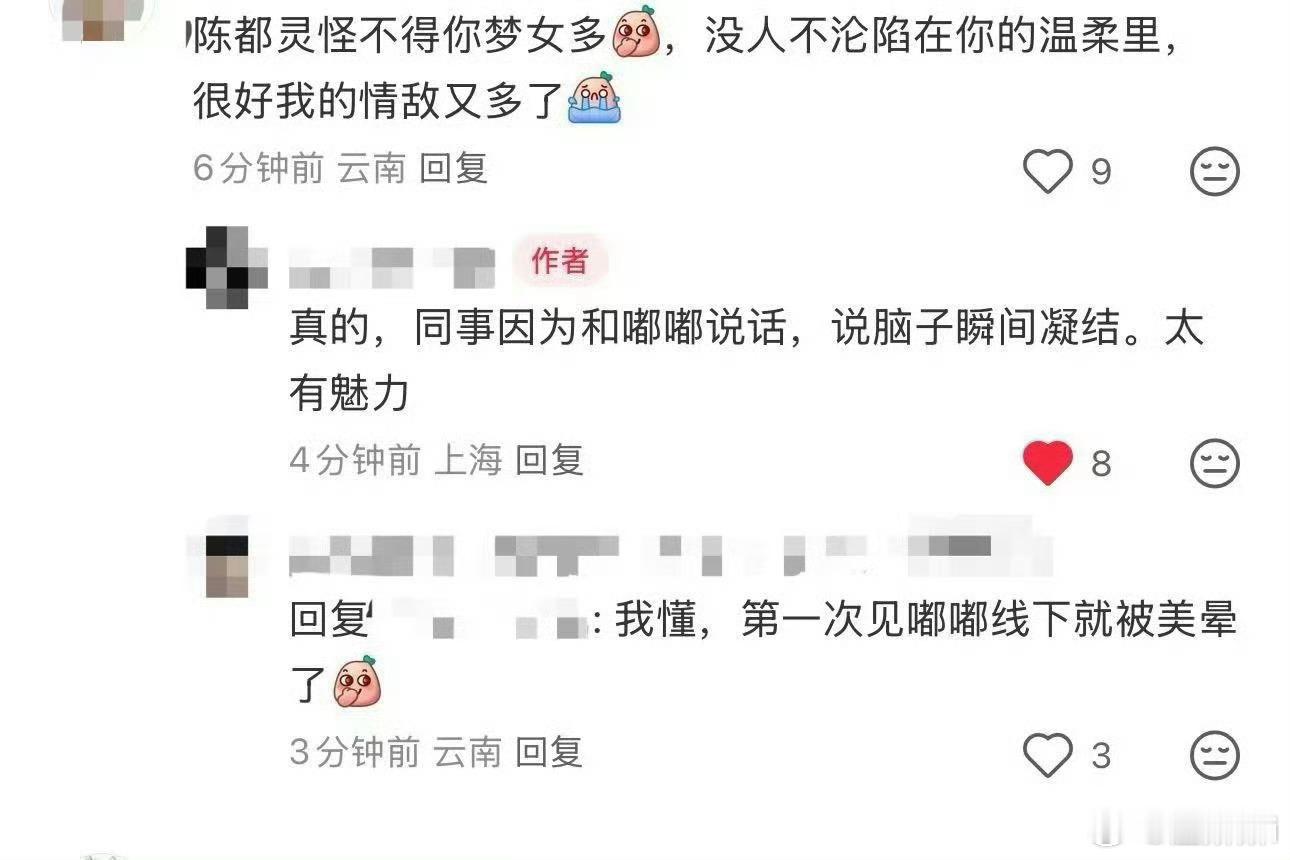Tap the red 作者 badge

[x=560, y=262]
